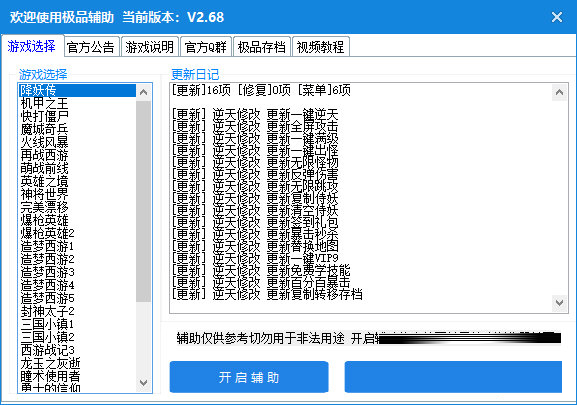This screenshot has height=405, width=577.
Task: Select 造梦西游1 in the game list
Action: point(77,246)
